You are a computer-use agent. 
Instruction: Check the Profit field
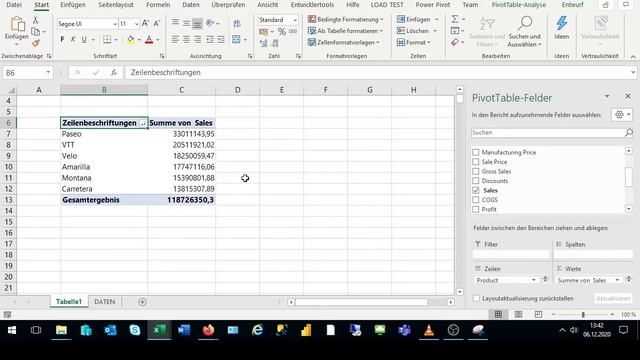click(x=476, y=209)
